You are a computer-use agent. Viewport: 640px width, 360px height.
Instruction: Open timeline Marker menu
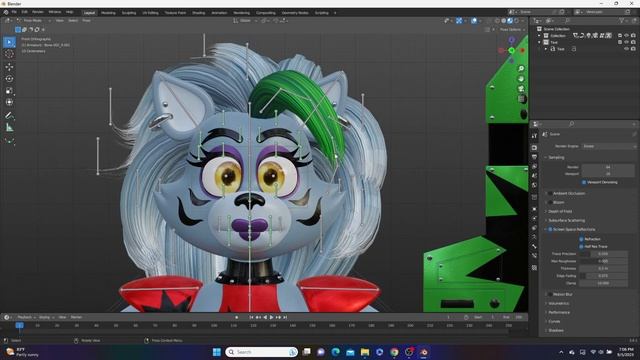76,317
